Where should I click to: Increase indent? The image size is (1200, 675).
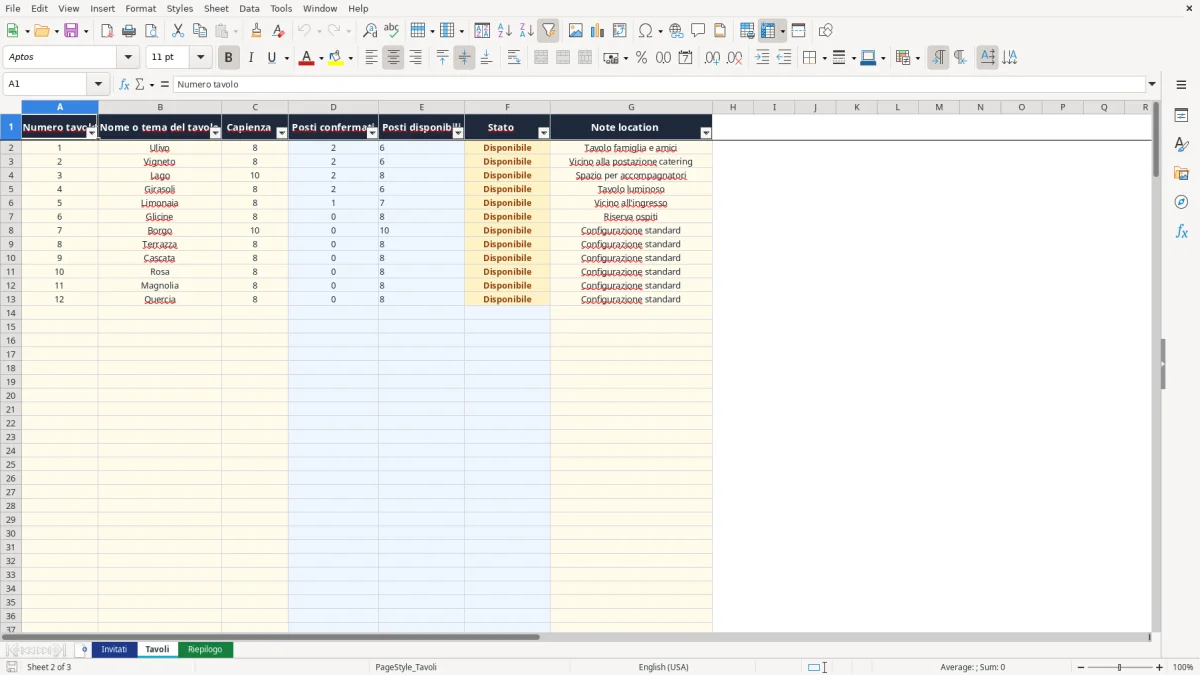[x=762, y=58]
